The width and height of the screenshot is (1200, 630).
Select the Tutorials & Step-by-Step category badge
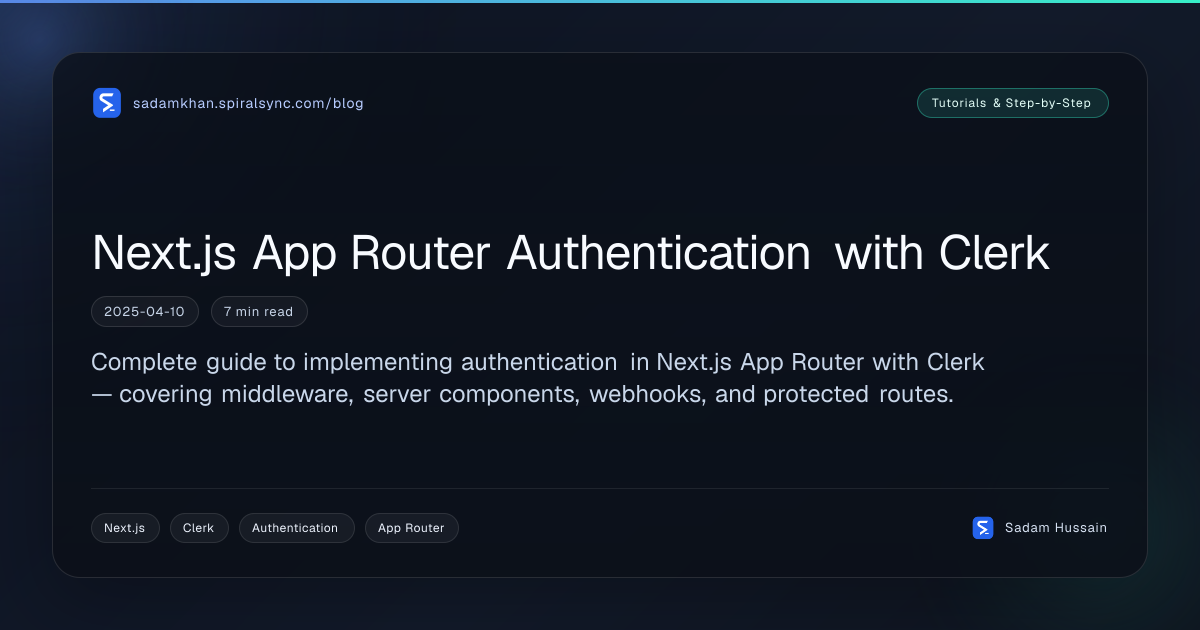click(x=1012, y=103)
